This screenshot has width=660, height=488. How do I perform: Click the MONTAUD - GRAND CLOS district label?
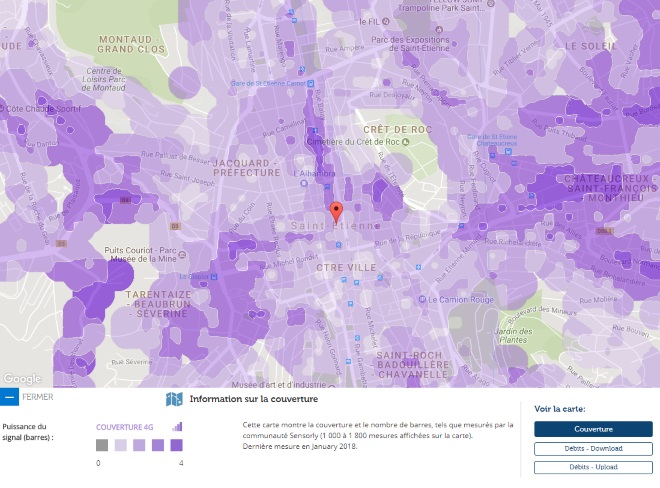pyautogui.click(x=131, y=44)
